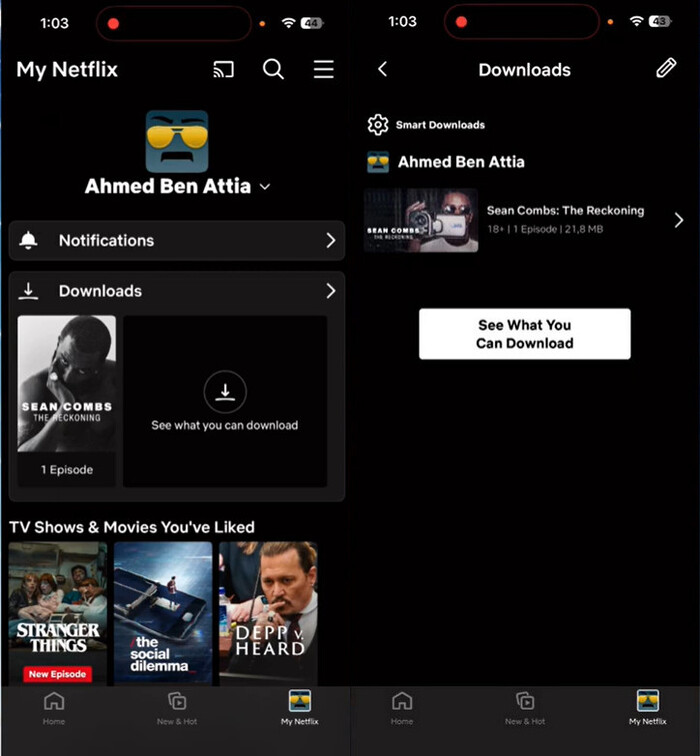Screen dimensions: 700x756
Task: Tap the 'New Episode' badge on Stranger Things
Action: 57,674
